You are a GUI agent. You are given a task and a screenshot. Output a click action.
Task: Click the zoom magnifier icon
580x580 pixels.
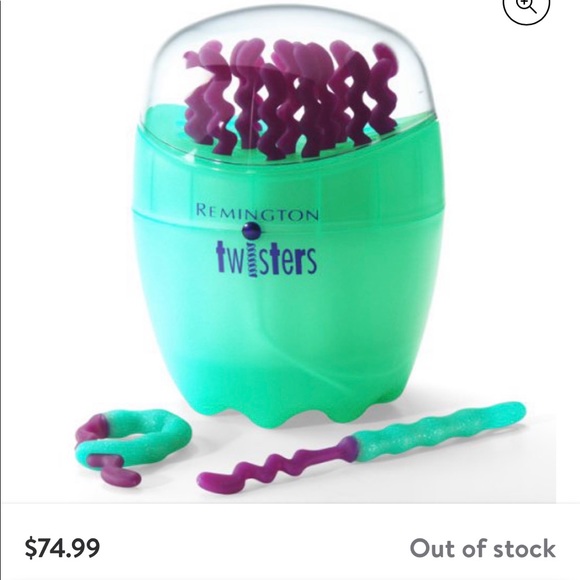pos(526,7)
